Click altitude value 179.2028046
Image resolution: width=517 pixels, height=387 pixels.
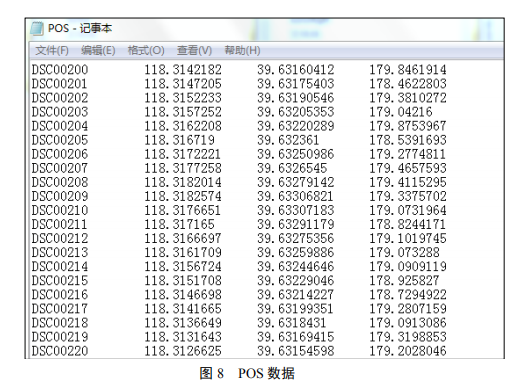(x=408, y=351)
